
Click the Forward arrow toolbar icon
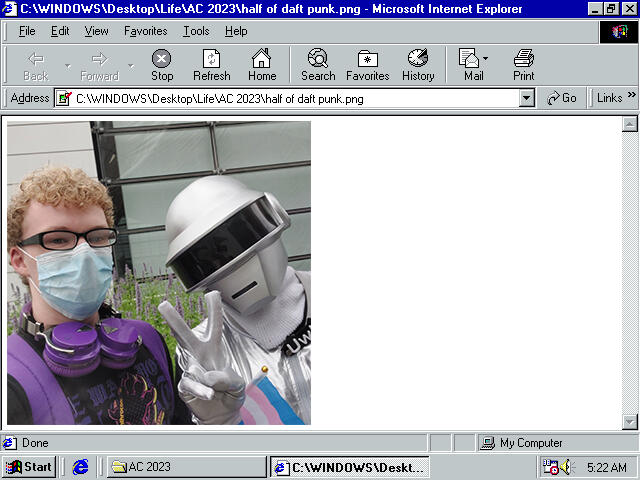pos(99,59)
